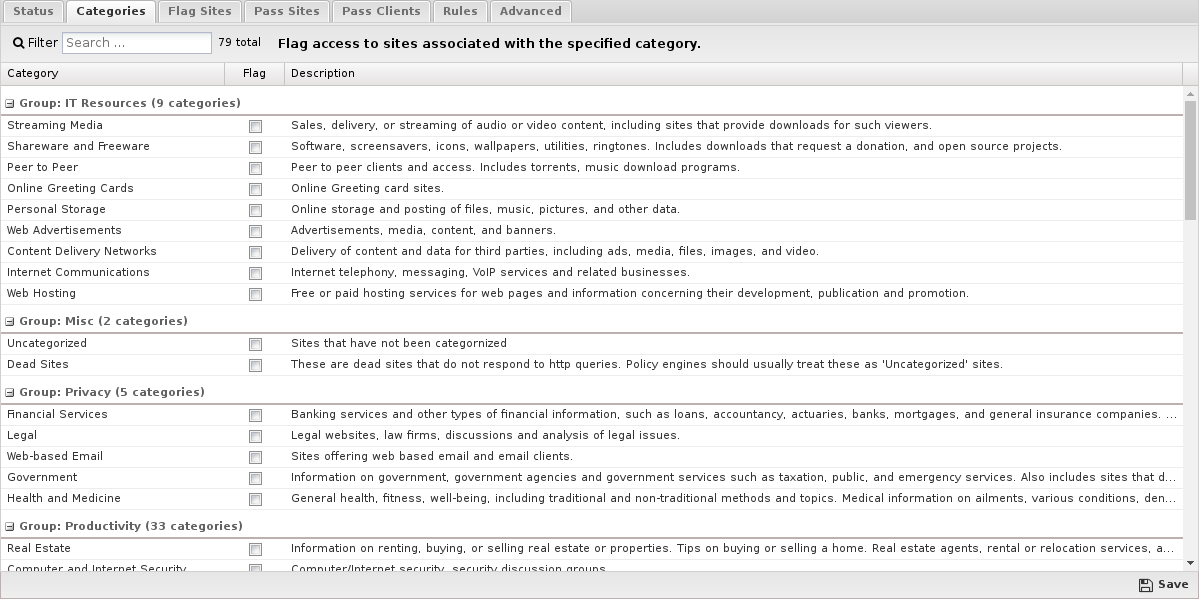Click the Filter magnifier icon
Screen dimensions: 1199x599
click(19, 43)
